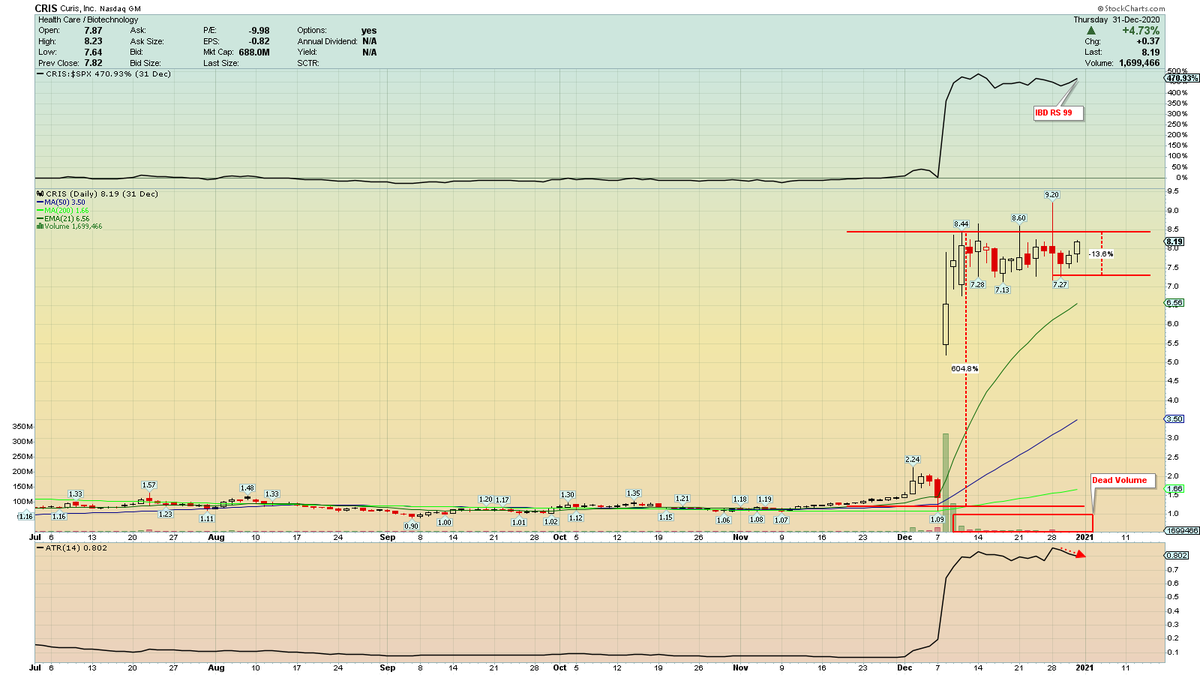Click the 3.50 MA tag on right axis
The height and width of the screenshot is (675, 1200).
click(1175, 419)
